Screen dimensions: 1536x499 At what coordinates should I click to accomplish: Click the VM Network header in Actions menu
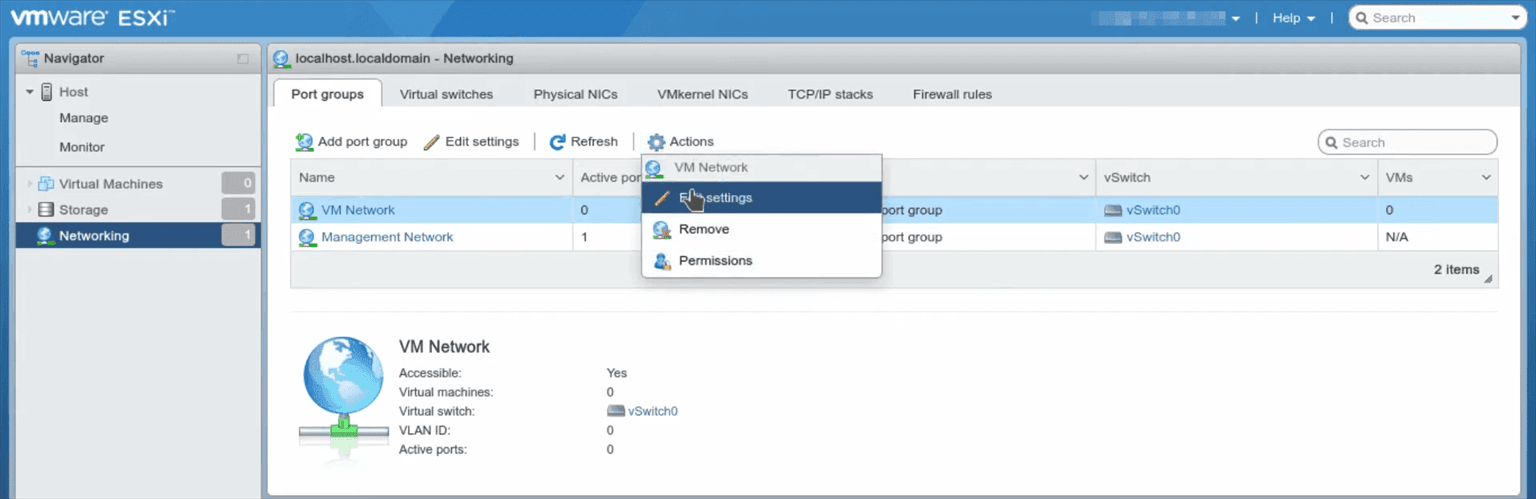tap(761, 168)
